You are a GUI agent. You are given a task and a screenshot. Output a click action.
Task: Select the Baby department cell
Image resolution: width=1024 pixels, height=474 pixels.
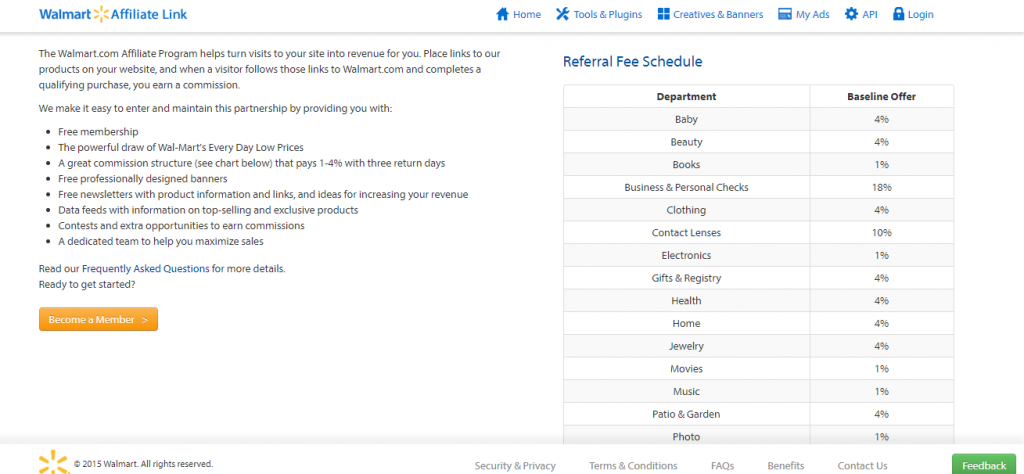click(686, 119)
